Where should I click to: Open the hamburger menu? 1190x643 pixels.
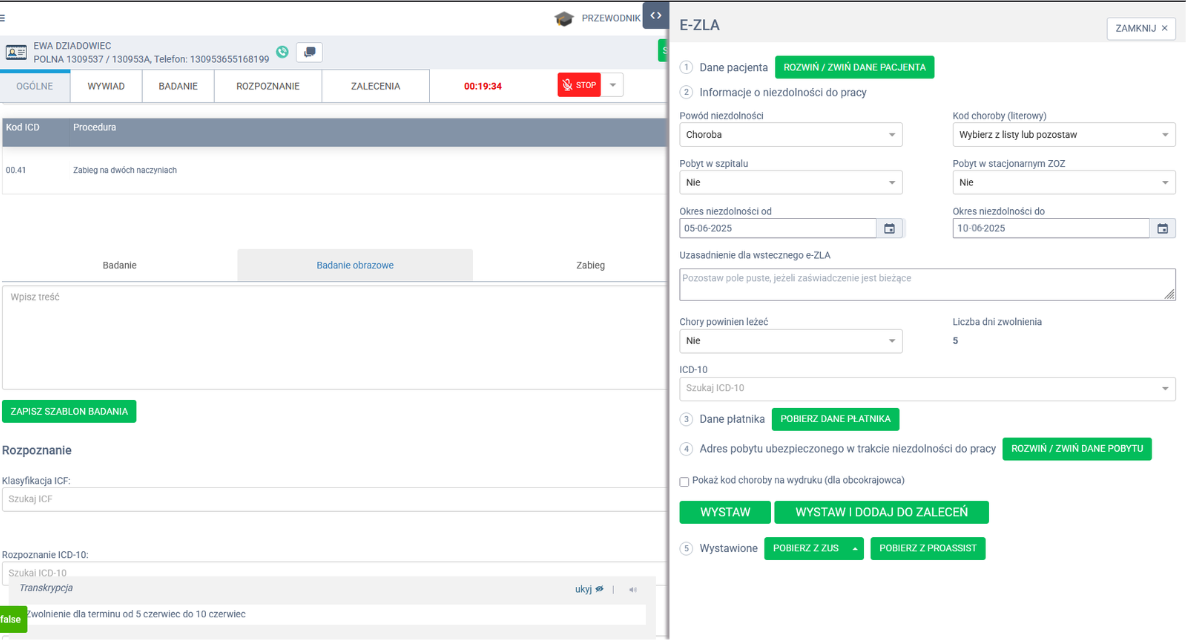4,18
